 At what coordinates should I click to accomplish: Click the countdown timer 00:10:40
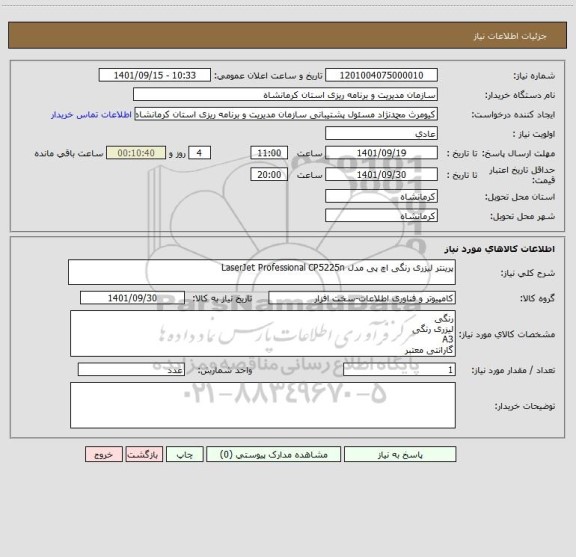coord(136,153)
